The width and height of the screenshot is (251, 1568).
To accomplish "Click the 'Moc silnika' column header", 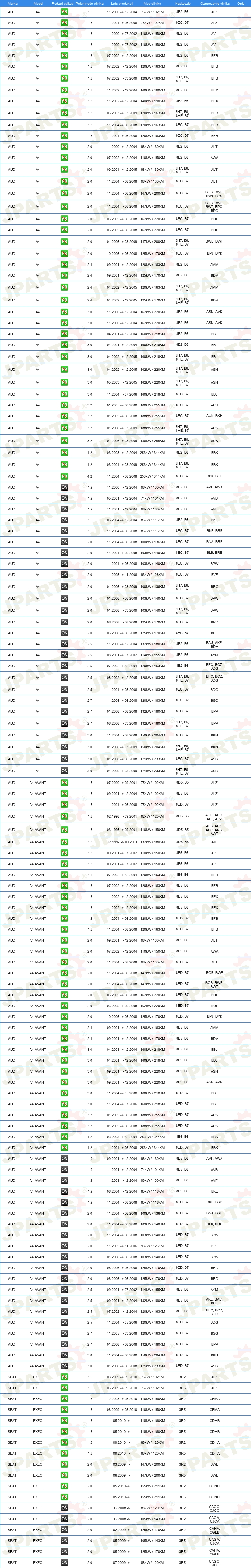I will click(152, 4).
